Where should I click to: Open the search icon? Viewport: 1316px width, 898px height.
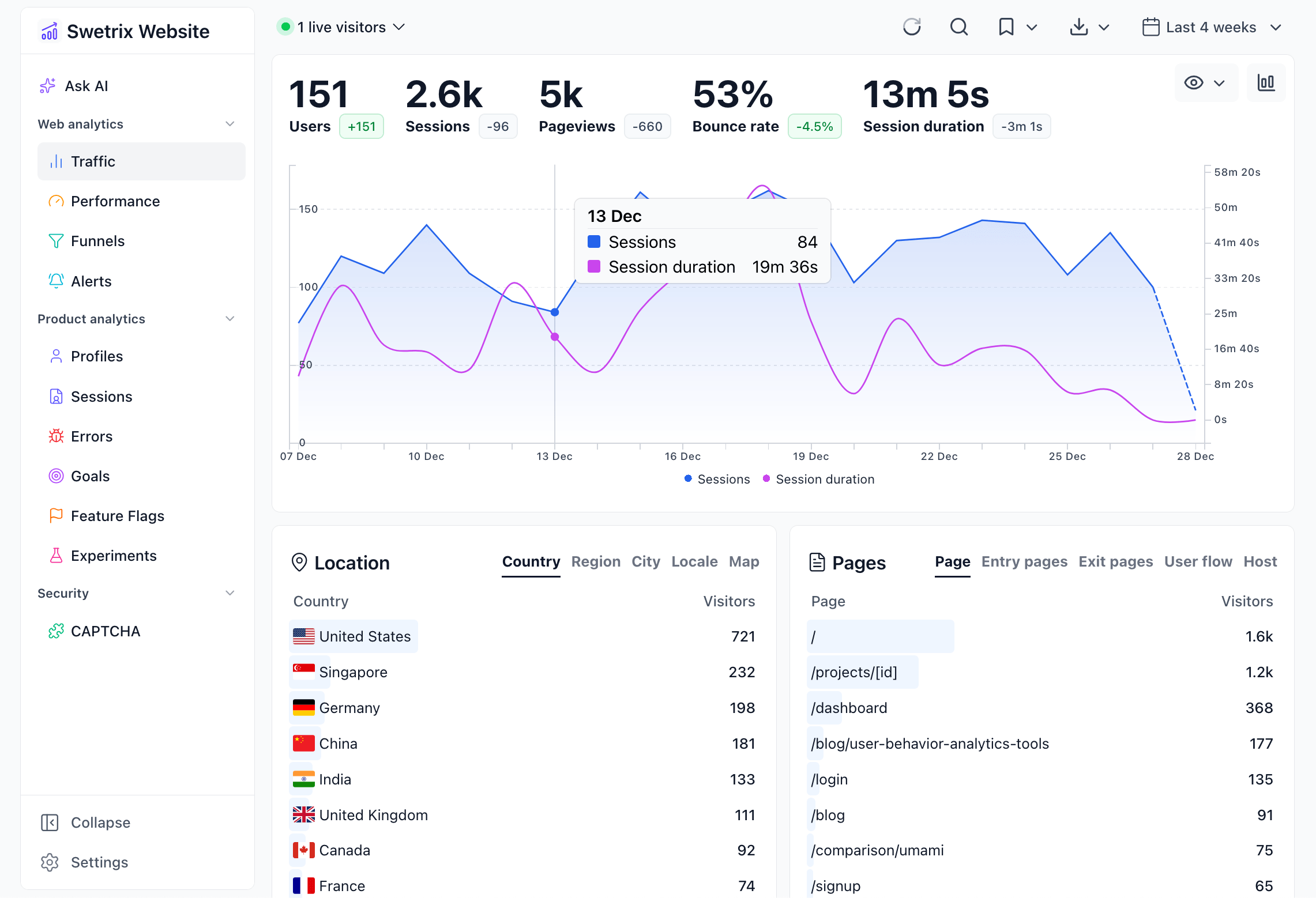(x=958, y=27)
